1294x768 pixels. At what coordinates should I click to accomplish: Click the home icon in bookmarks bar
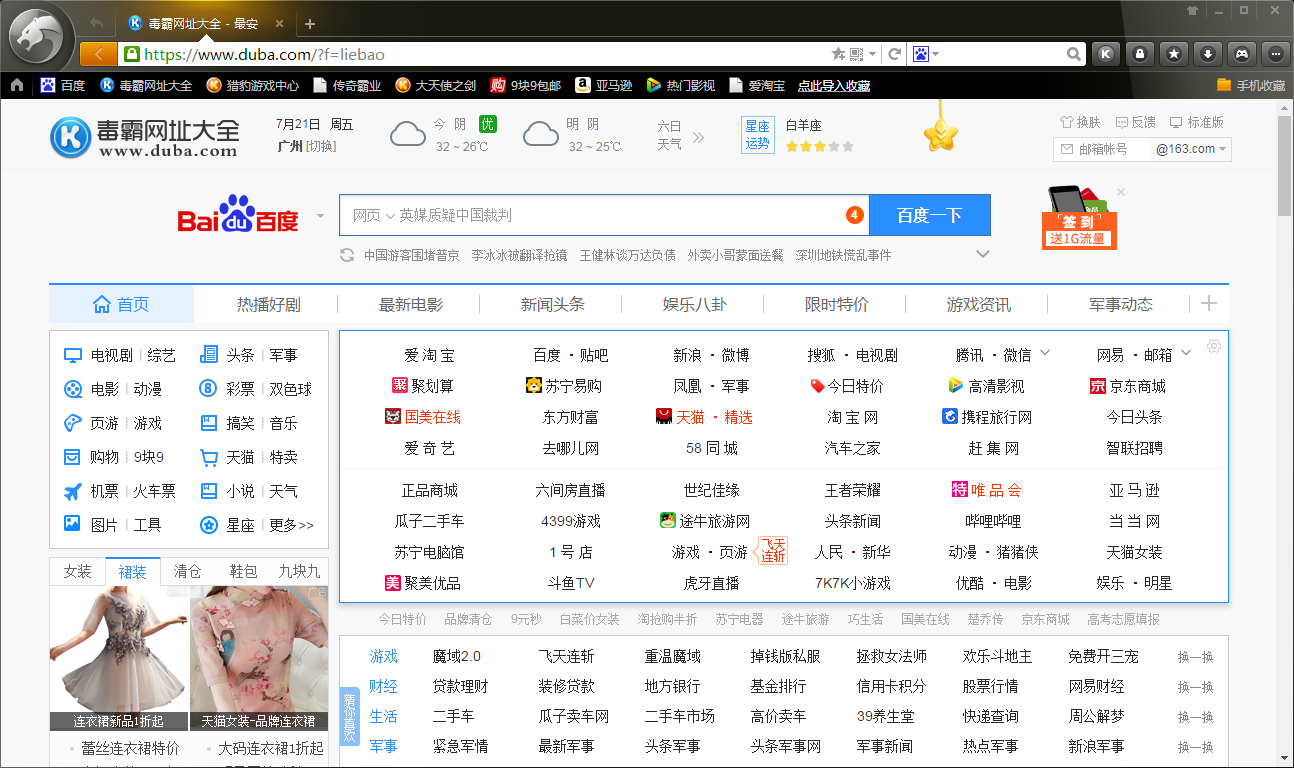click(17, 86)
